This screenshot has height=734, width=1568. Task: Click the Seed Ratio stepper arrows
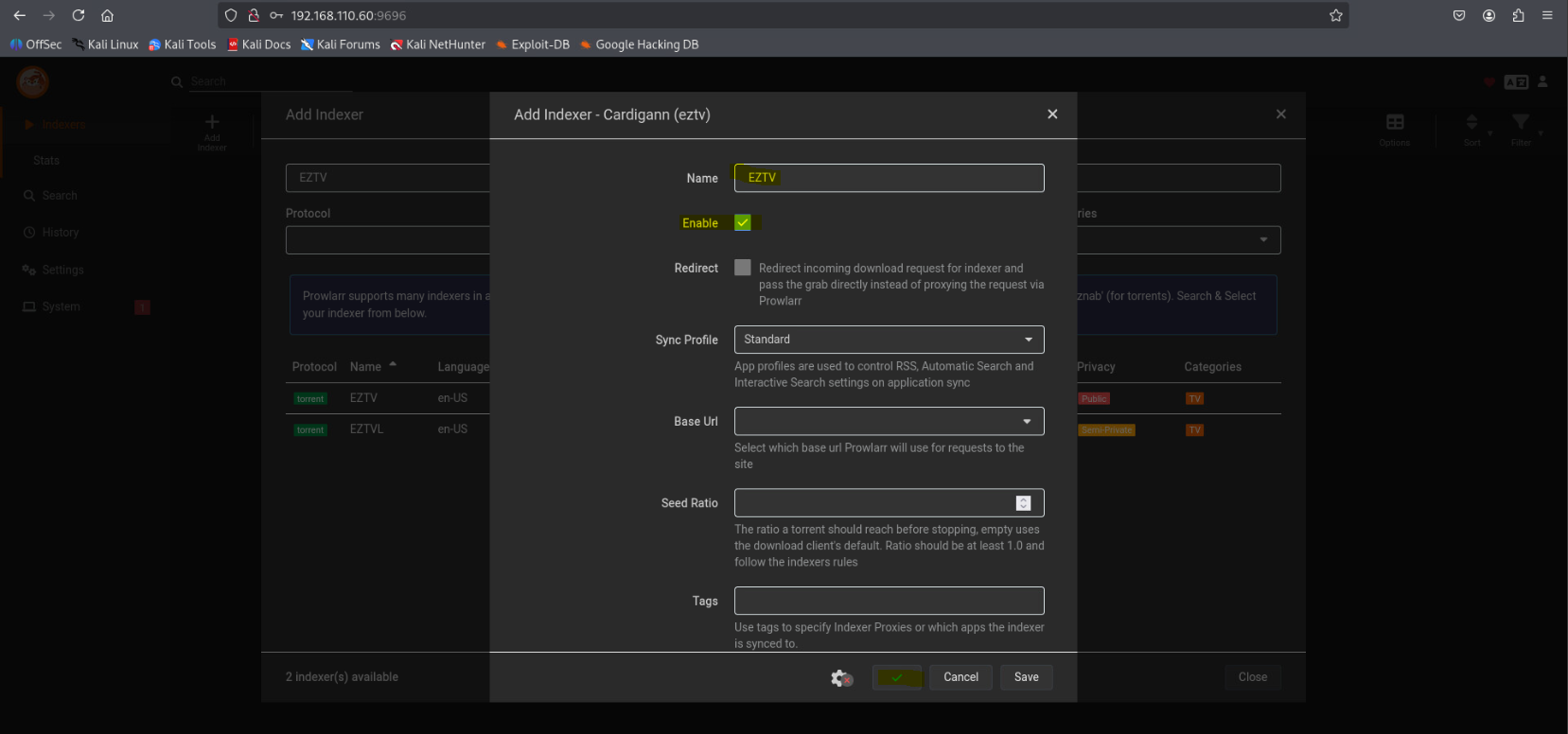coord(1023,503)
